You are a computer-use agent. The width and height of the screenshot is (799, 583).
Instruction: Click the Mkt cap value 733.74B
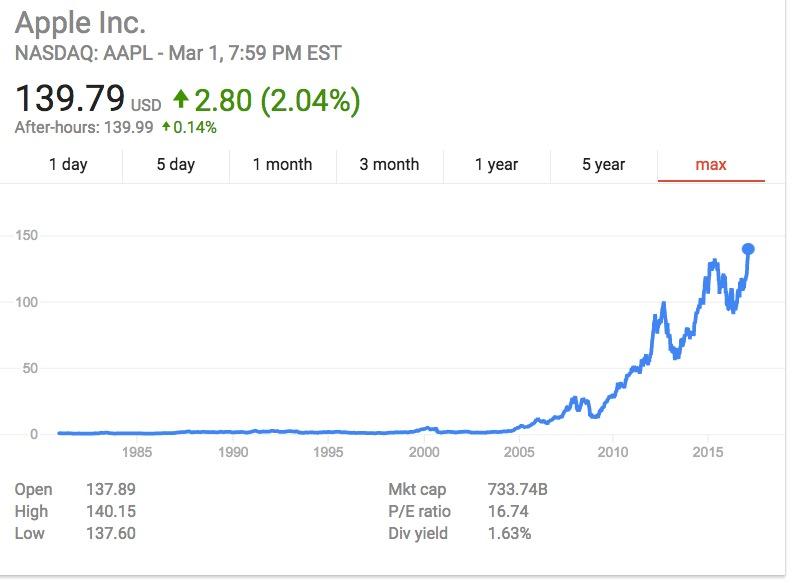[514, 489]
